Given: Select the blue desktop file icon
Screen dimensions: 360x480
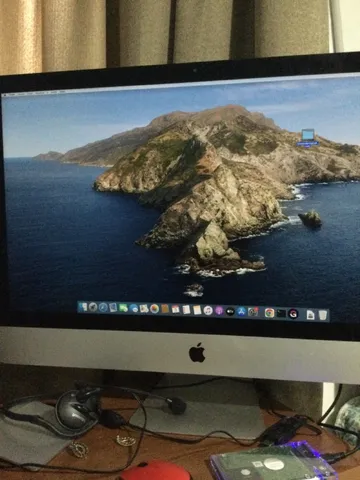Looking at the screenshot, I should coord(308,135).
